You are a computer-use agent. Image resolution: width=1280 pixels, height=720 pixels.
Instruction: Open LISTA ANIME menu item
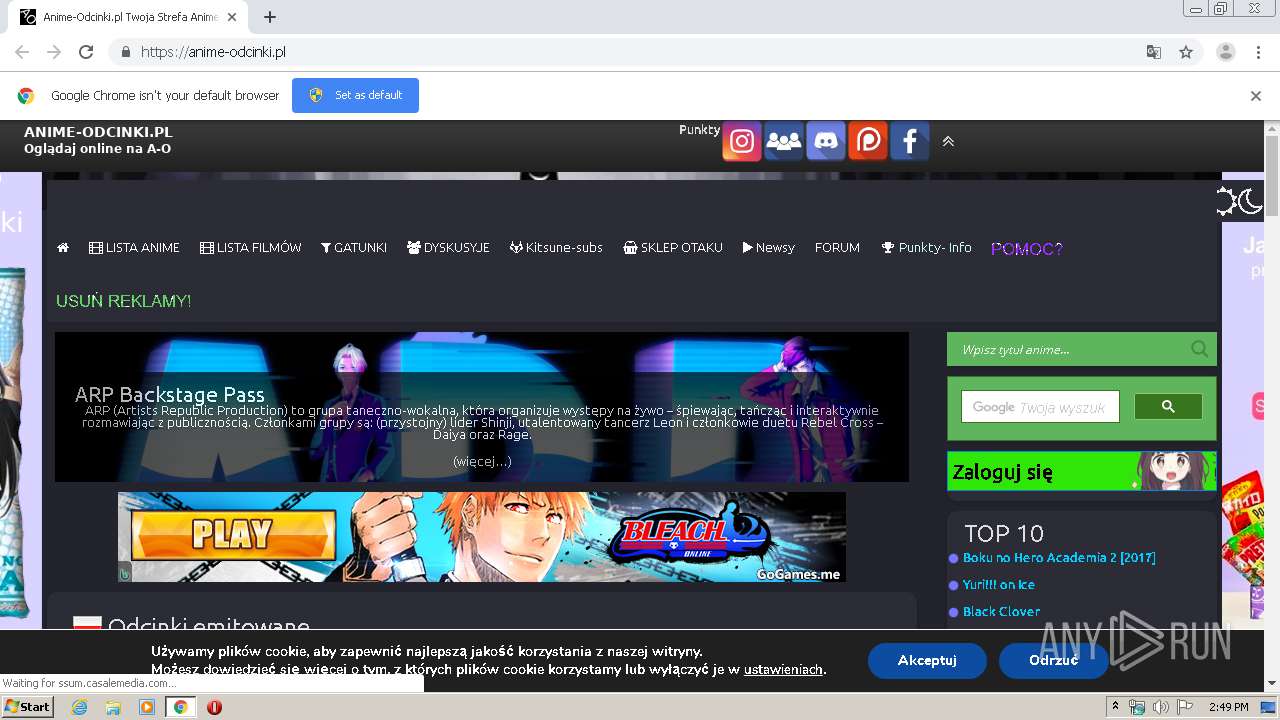tap(134, 247)
